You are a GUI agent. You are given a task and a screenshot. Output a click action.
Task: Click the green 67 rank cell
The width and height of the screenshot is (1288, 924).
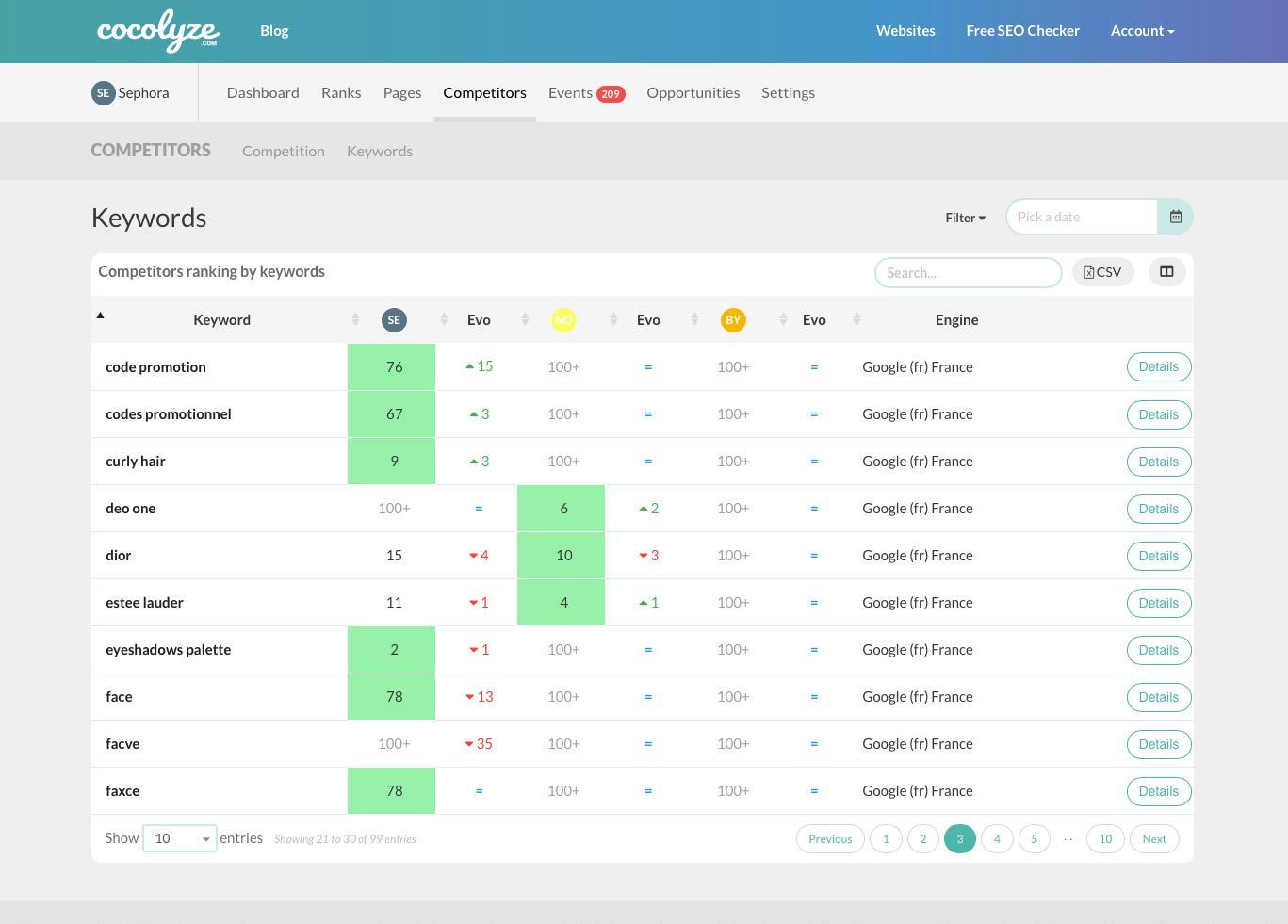point(391,414)
